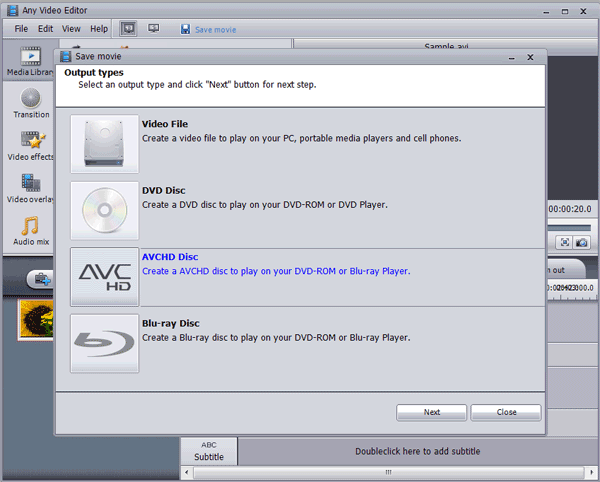Image resolution: width=600 pixels, height=482 pixels.
Task: Click the horizontal timeline scrollbar thumb
Action: (389, 472)
